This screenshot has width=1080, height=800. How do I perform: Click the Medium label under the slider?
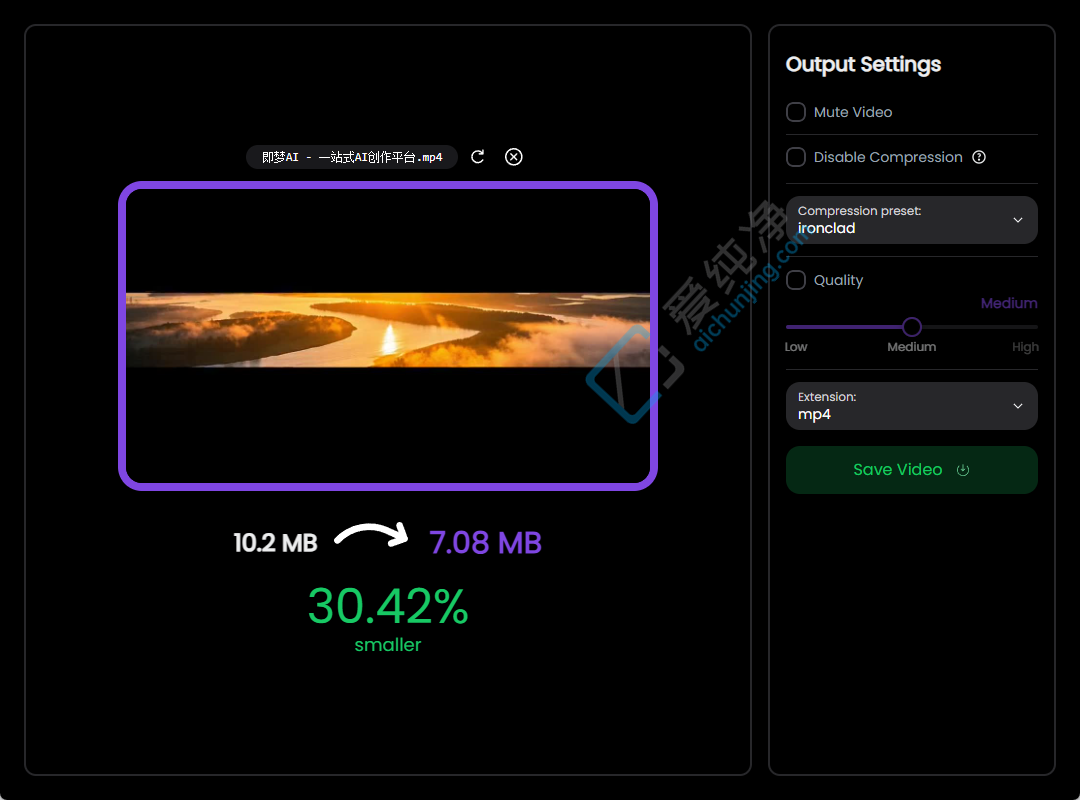pos(911,347)
